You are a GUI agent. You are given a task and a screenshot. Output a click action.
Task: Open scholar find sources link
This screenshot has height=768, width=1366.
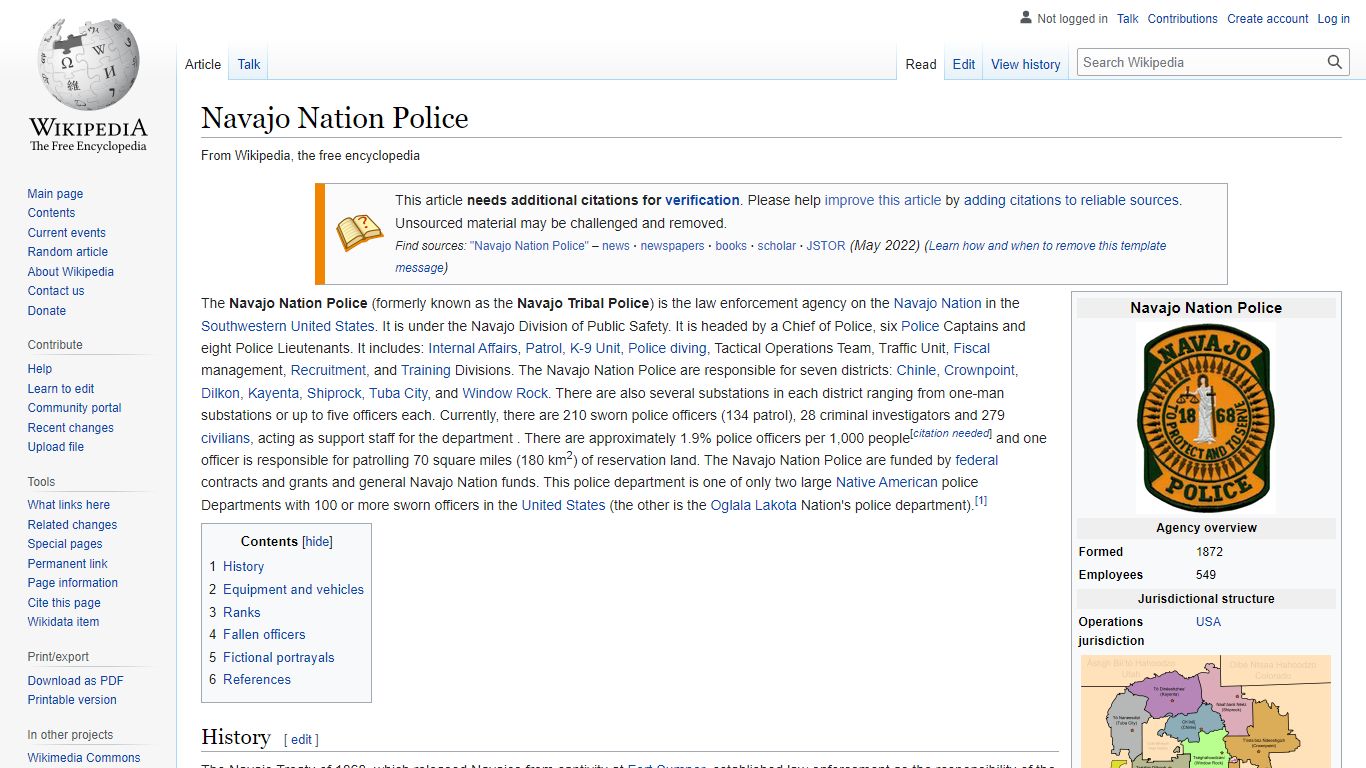coord(777,246)
